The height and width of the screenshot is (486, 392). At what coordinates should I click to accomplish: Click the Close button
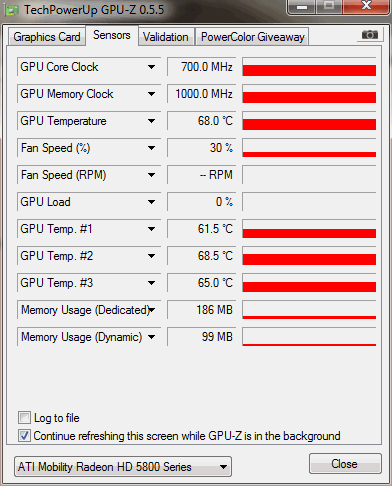pyautogui.click(x=345, y=464)
